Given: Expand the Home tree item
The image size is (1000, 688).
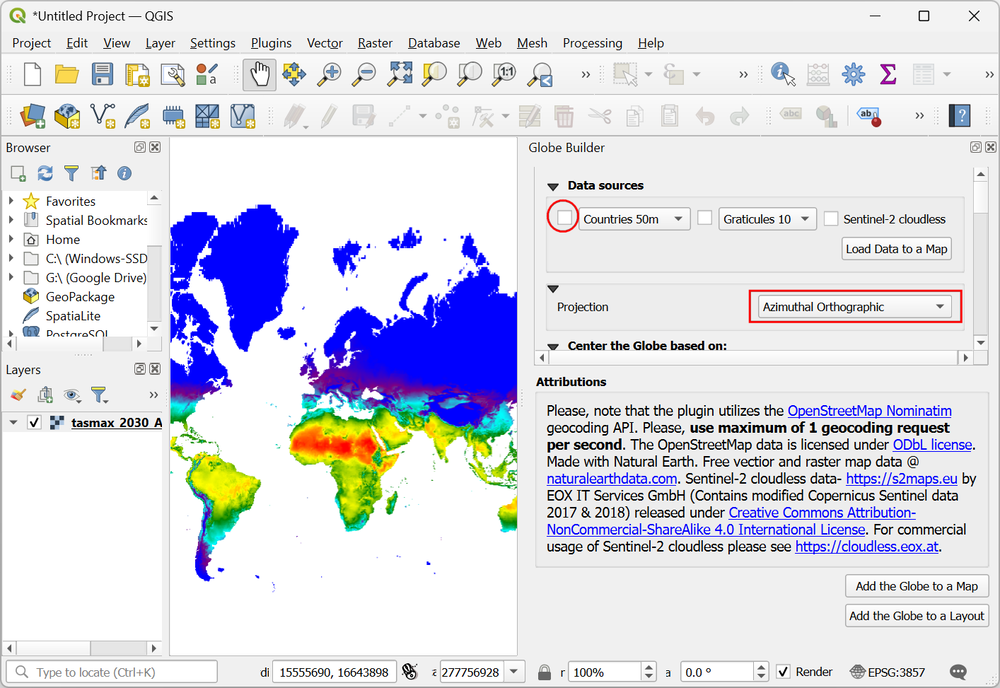Looking at the screenshot, I should tap(11, 239).
